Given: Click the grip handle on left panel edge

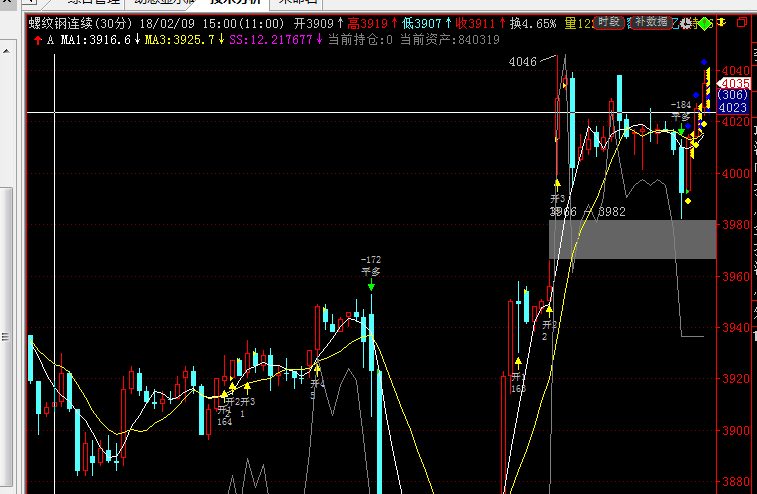Looking at the screenshot, I should click(5, 337).
